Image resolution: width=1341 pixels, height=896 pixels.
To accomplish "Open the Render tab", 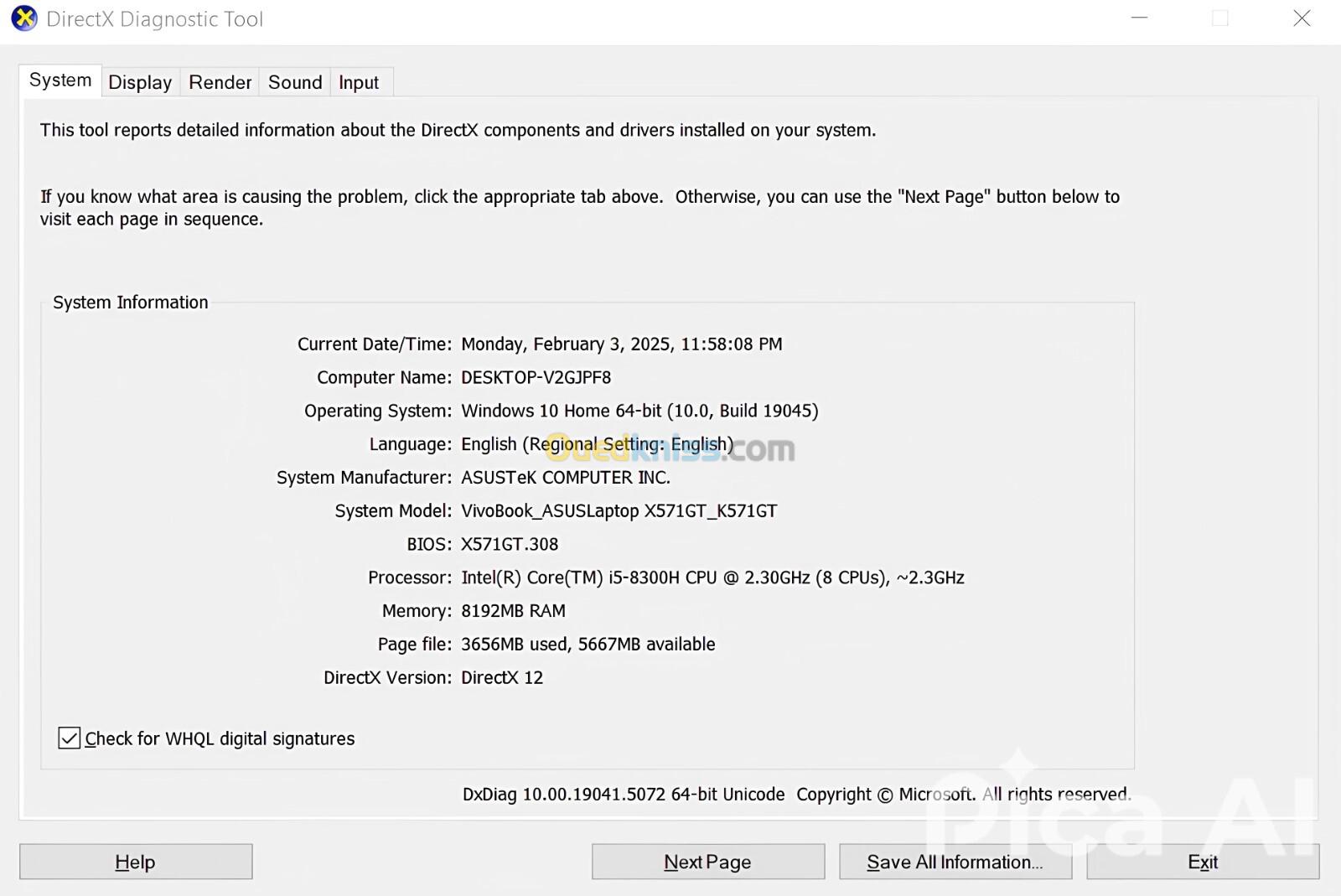I will (220, 82).
